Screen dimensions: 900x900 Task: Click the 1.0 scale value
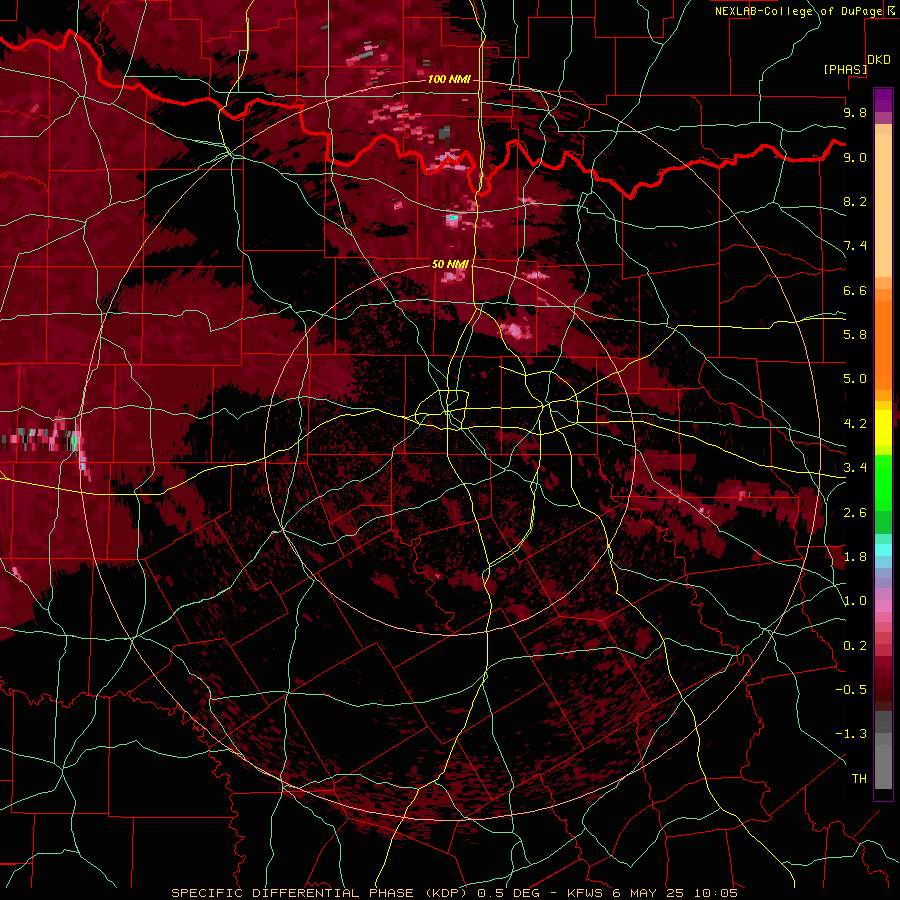tap(855, 601)
